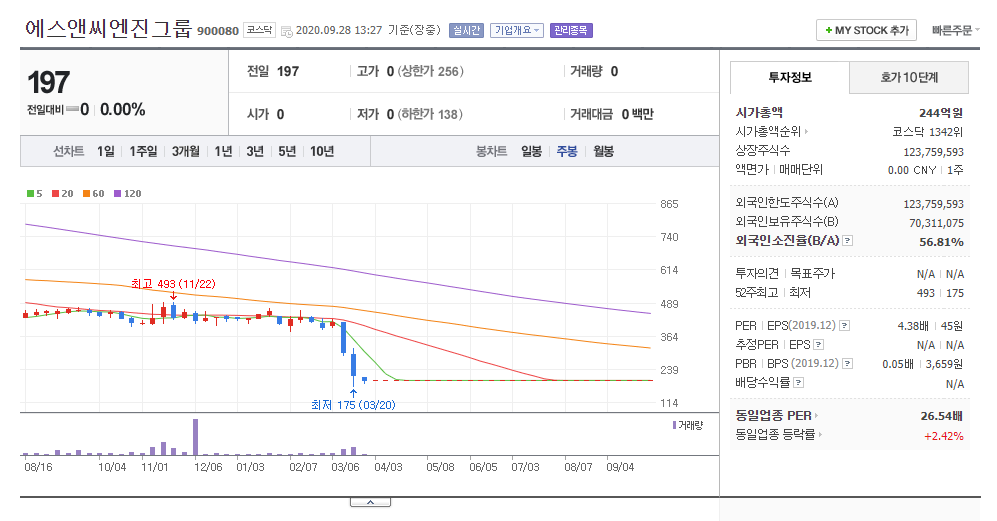Click the calendar clock icon beside the date

point(286,31)
